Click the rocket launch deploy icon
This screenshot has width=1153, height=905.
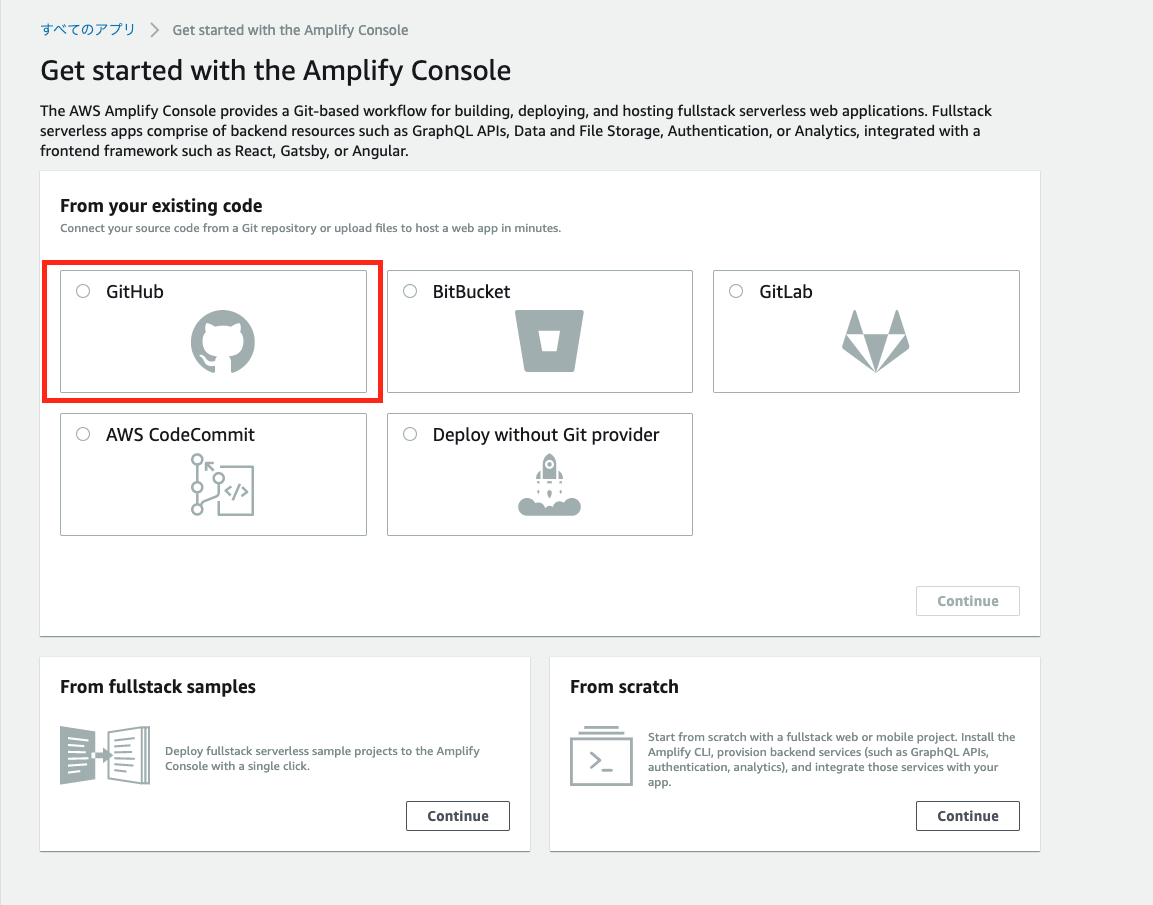(x=549, y=484)
